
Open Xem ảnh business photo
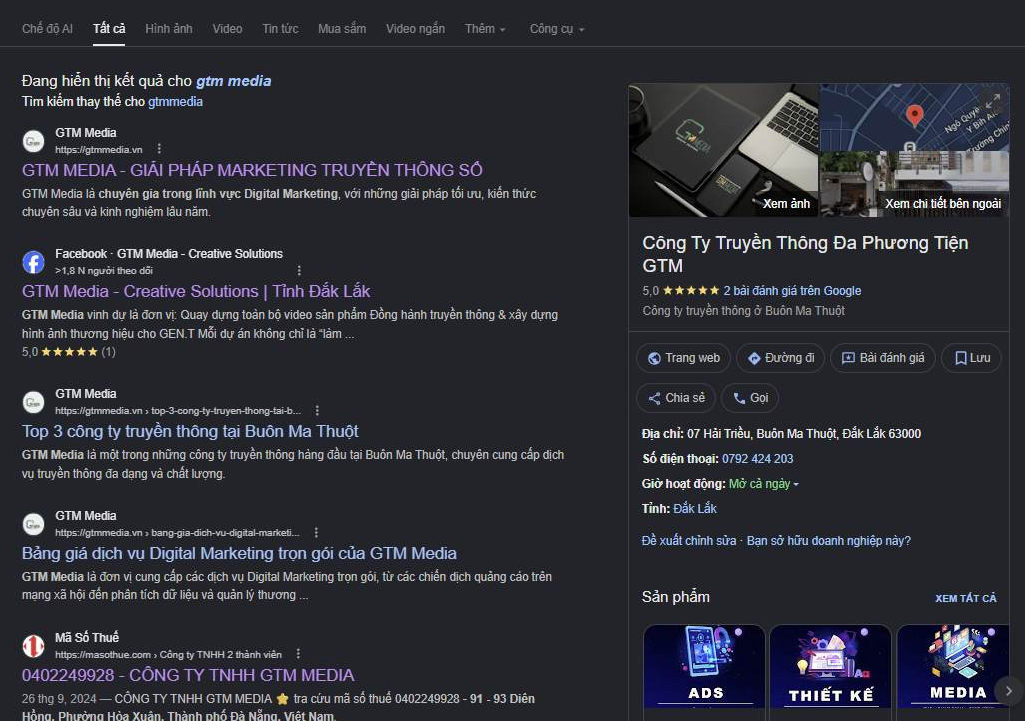(x=723, y=150)
